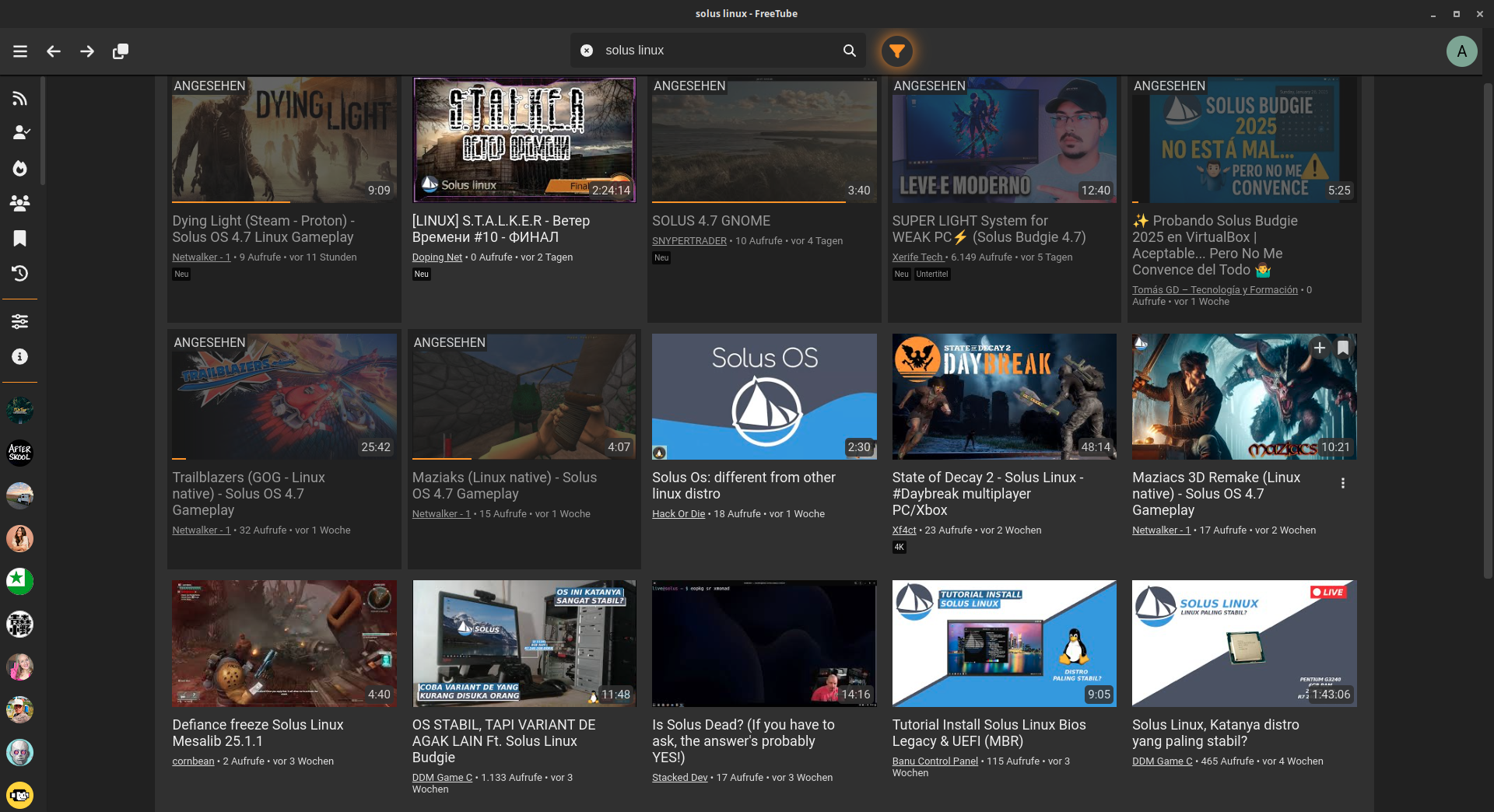
Task: Open Stacked Dev channel link
Action: pos(680,778)
